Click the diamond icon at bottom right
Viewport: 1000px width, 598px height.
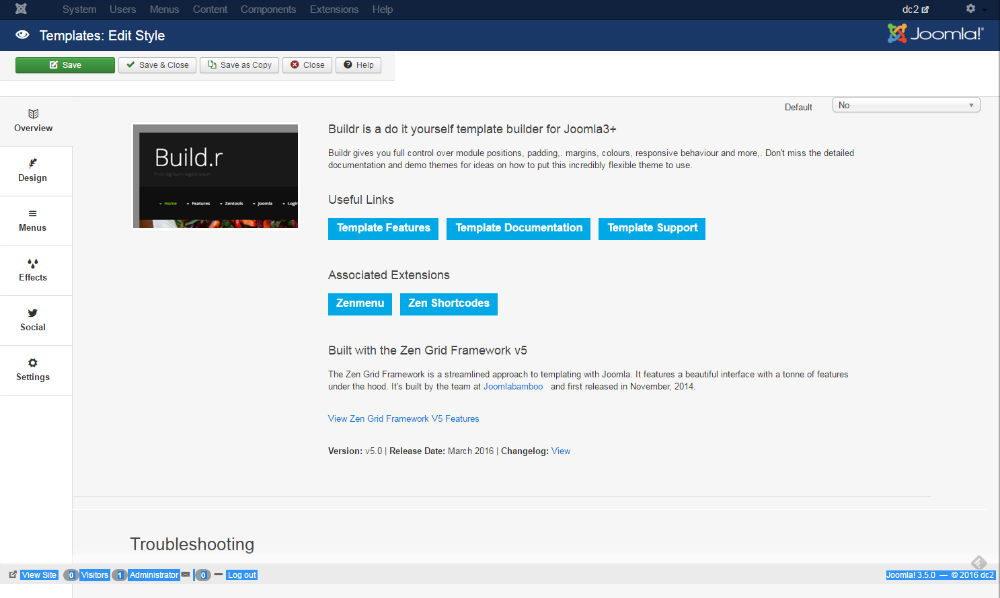(x=979, y=562)
